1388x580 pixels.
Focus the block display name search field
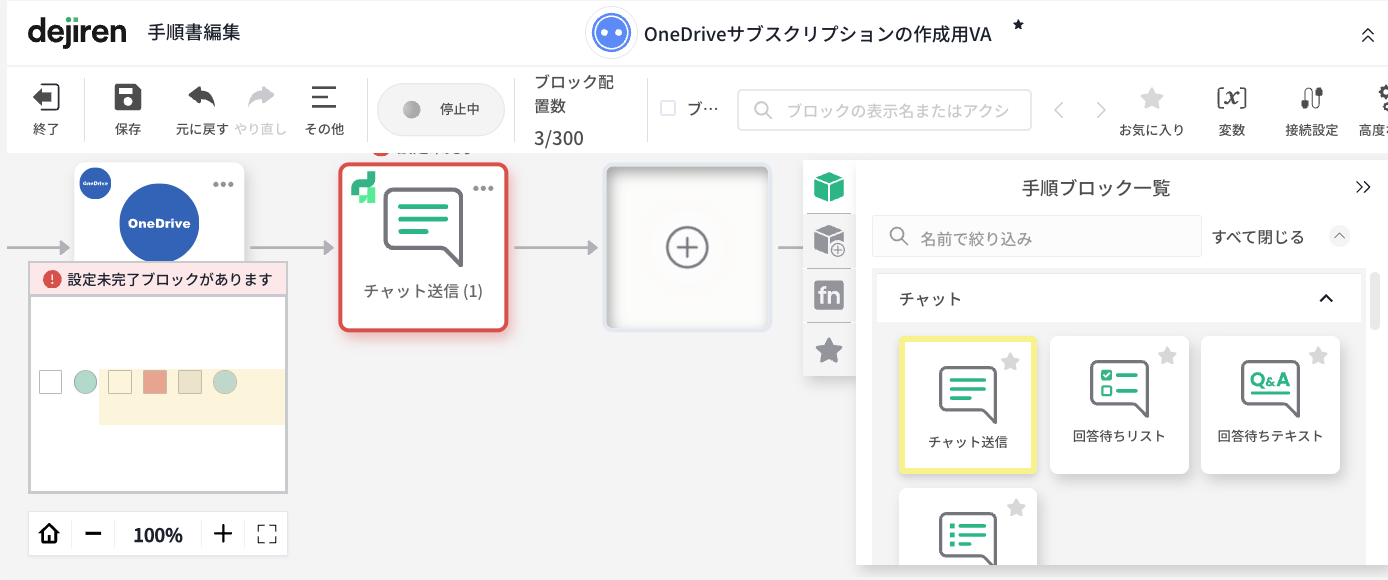884,110
